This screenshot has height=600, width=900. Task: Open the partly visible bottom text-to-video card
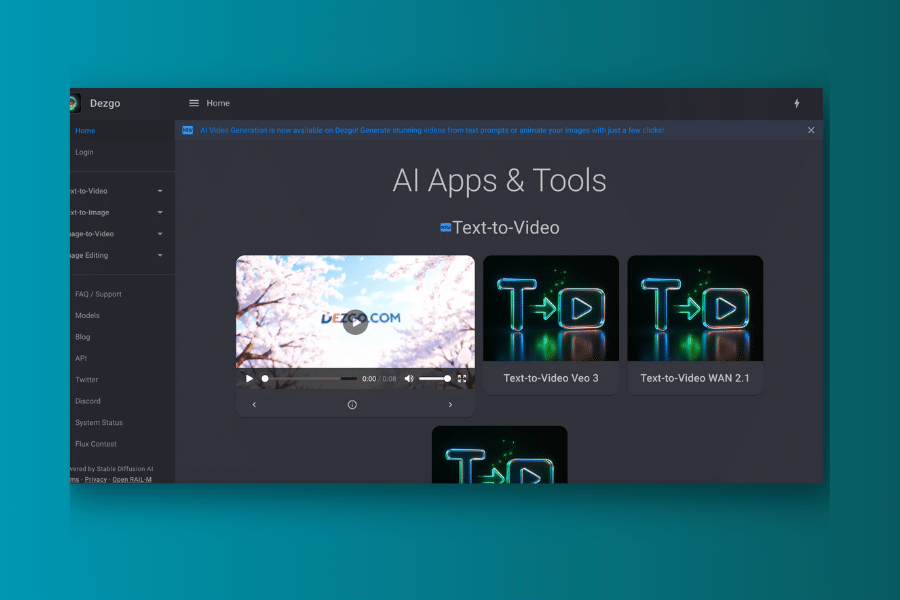[499, 455]
